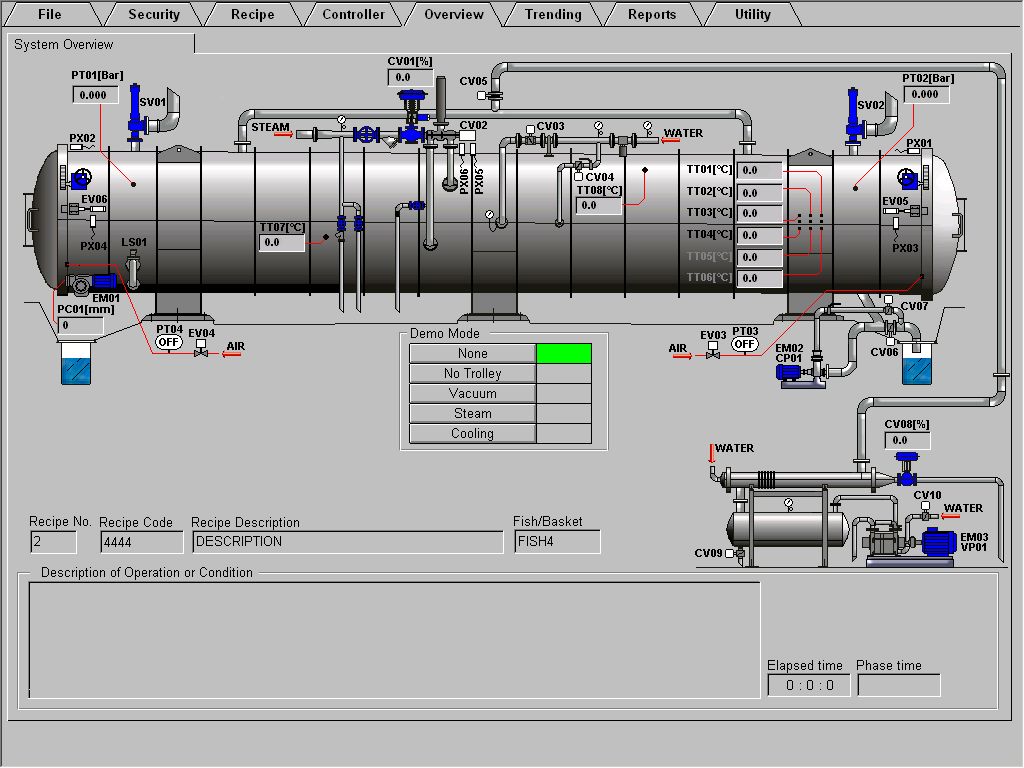
Task: Click the Recipe Description input field
Action: (x=347, y=542)
